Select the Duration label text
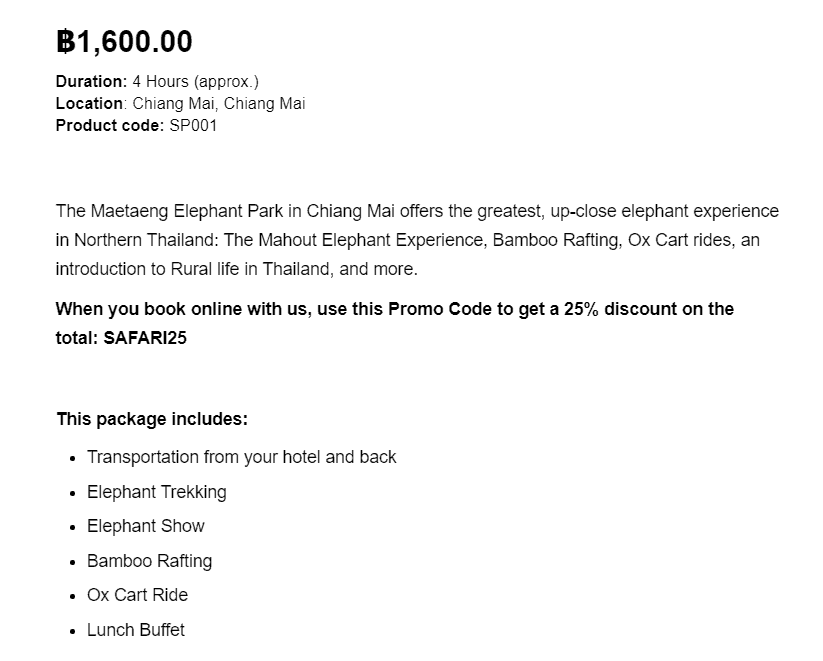The image size is (823, 661). coord(91,81)
